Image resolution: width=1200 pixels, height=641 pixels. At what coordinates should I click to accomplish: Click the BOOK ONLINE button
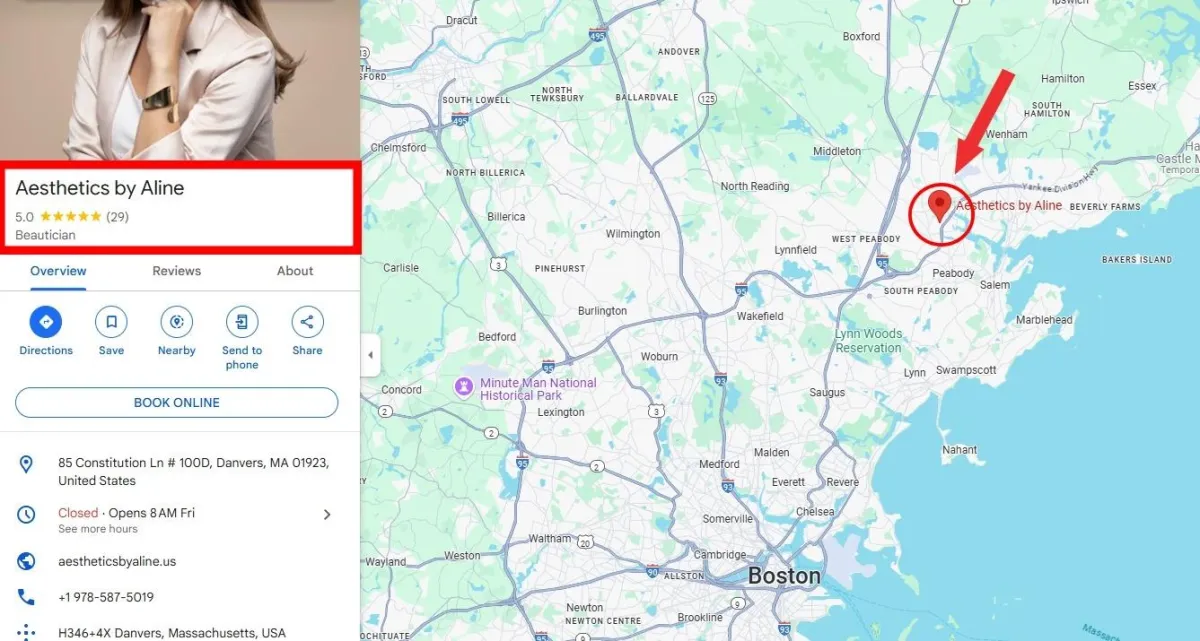[x=177, y=402]
